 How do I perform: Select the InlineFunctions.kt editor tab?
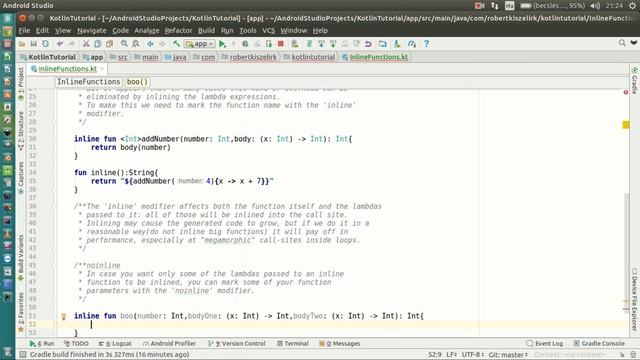[67, 69]
